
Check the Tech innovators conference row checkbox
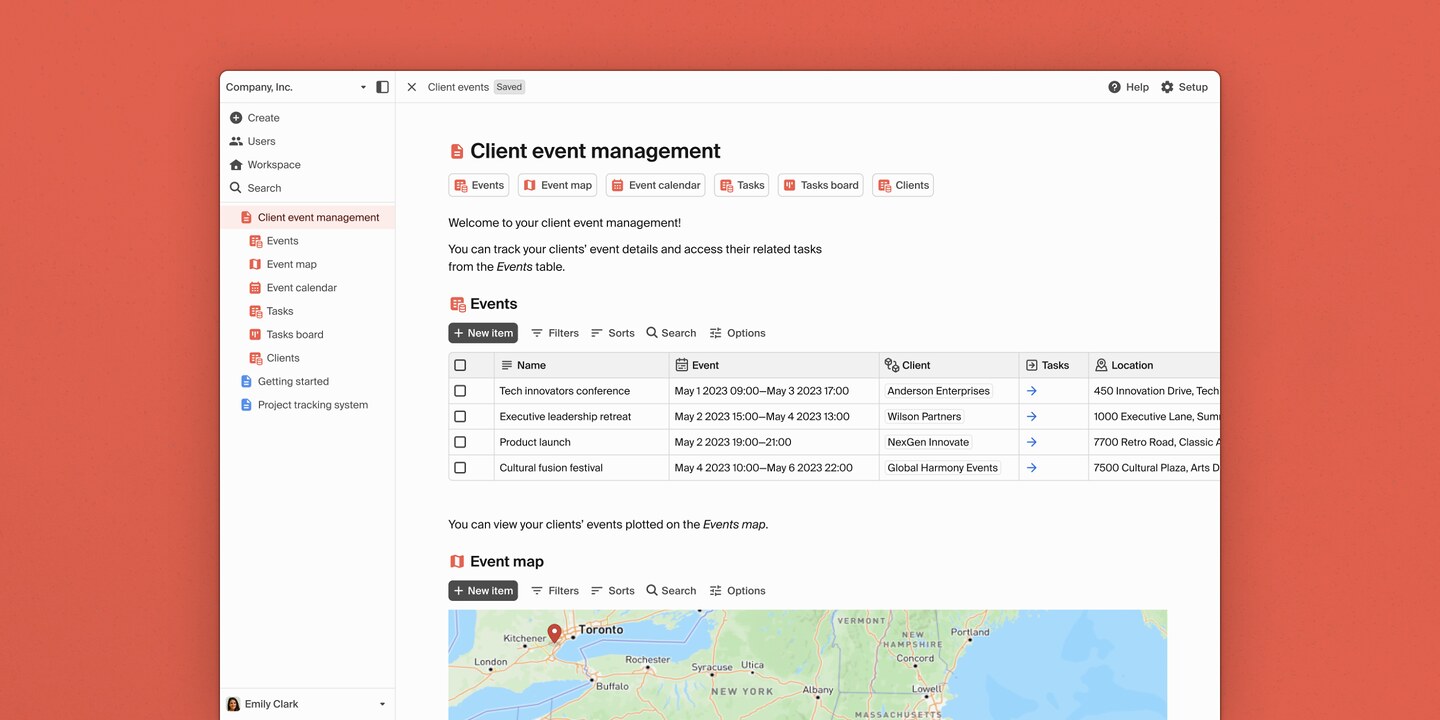(x=460, y=390)
